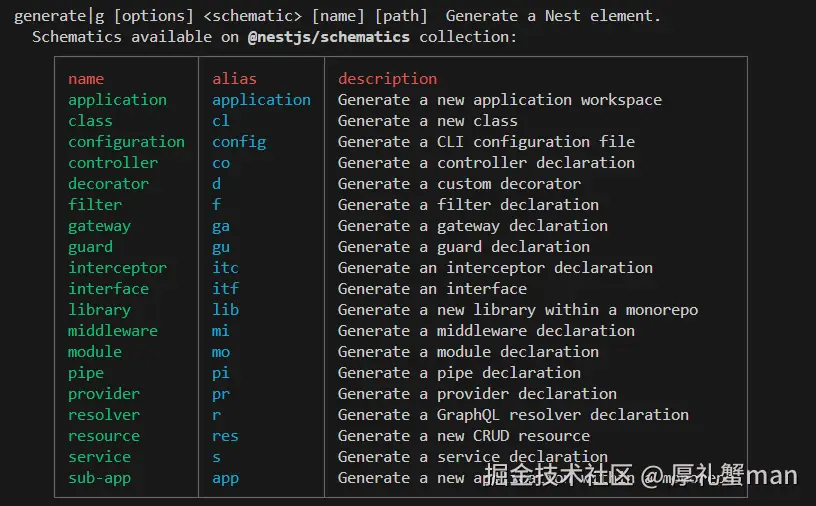Click the red 'alias' column header
This screenshot has width=816, height=506.
point(234,79)
